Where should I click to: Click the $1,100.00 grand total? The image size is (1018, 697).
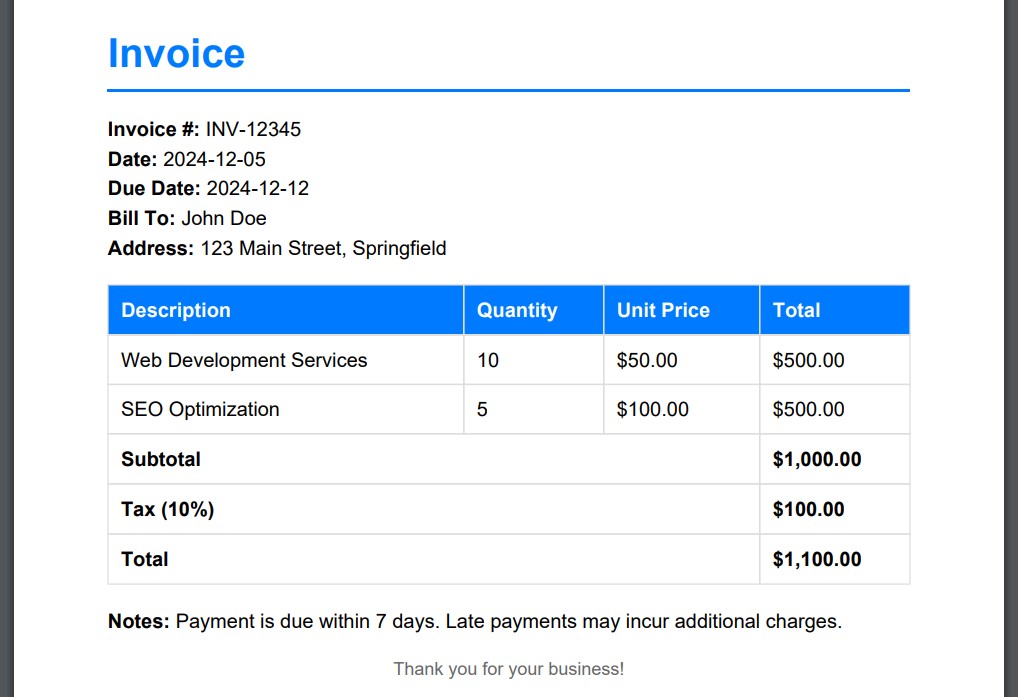click(817, 559)
